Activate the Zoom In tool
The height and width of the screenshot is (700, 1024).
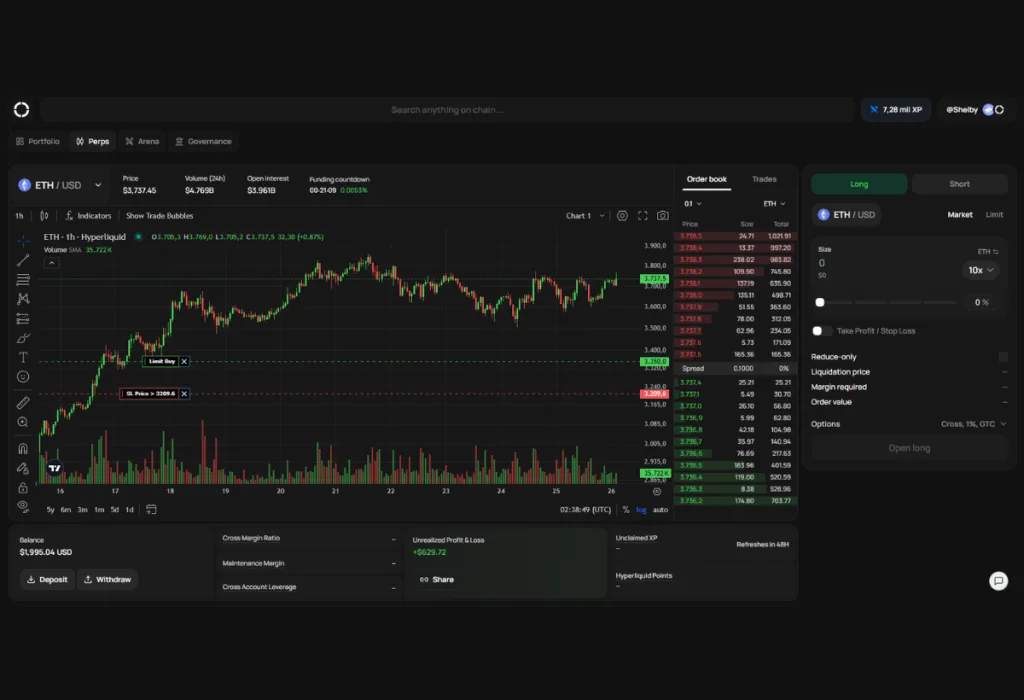pos(24,422)
